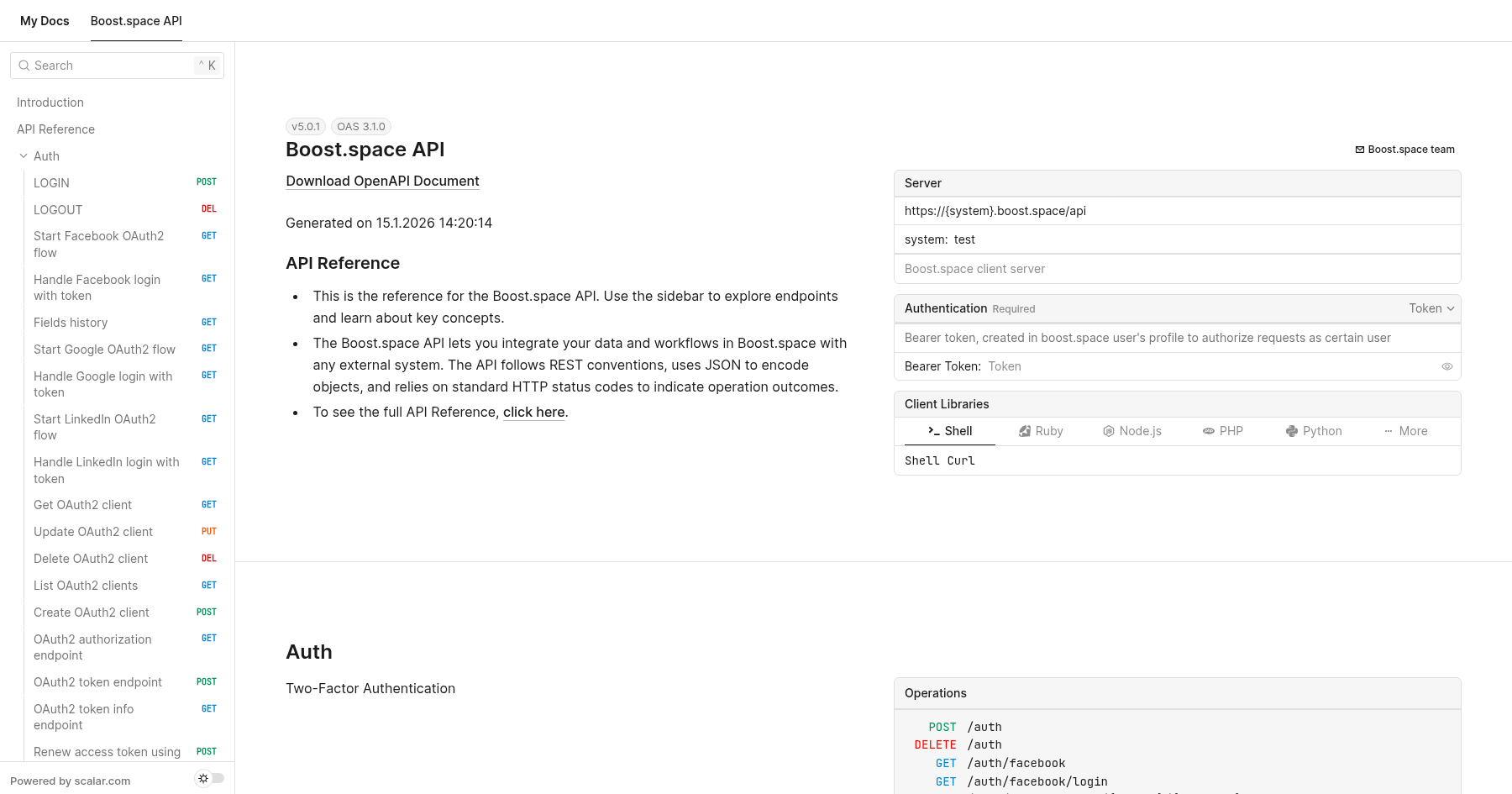Click the sun icon on theme switch

pyautogui.click(x=203, y=779)
